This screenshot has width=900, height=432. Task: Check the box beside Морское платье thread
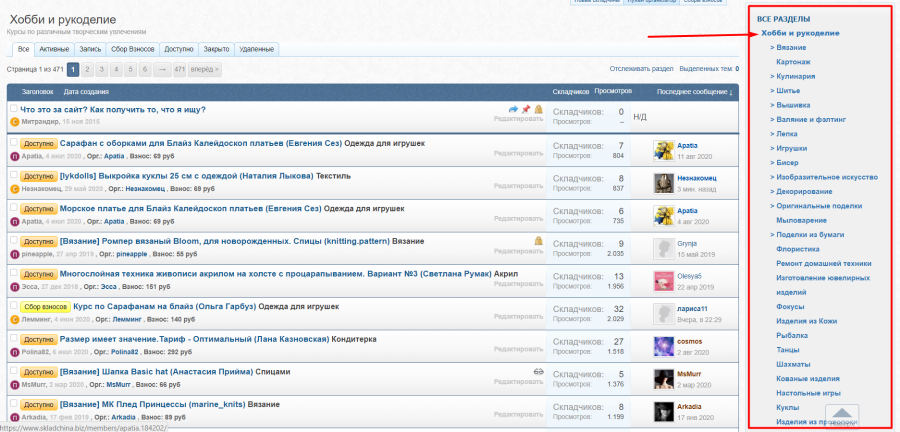click(14, 208)
